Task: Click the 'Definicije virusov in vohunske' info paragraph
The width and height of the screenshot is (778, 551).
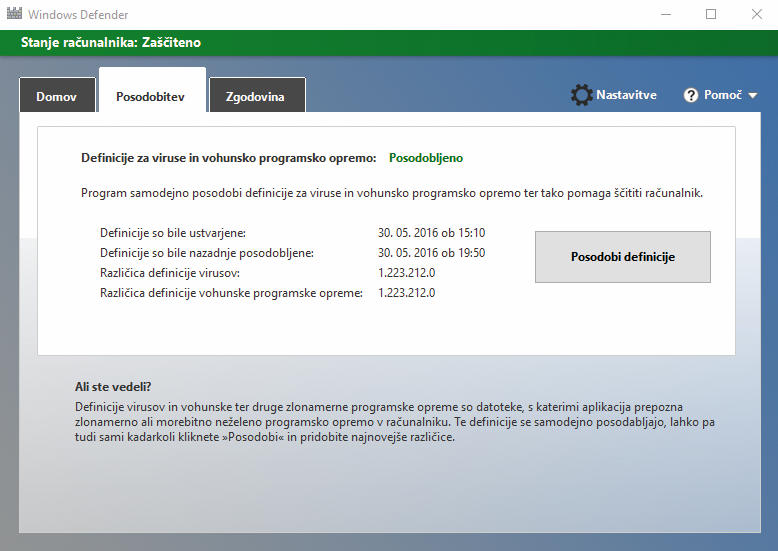Action: (x=394, y=422)
